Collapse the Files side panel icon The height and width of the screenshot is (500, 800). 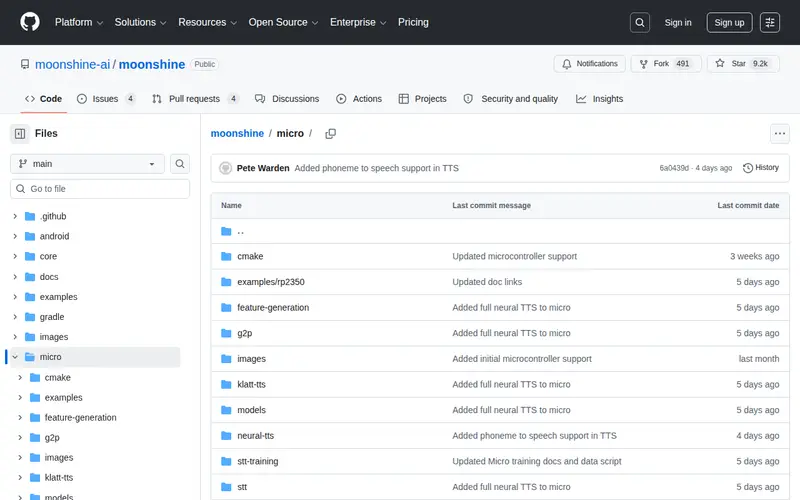coord(20,134)
